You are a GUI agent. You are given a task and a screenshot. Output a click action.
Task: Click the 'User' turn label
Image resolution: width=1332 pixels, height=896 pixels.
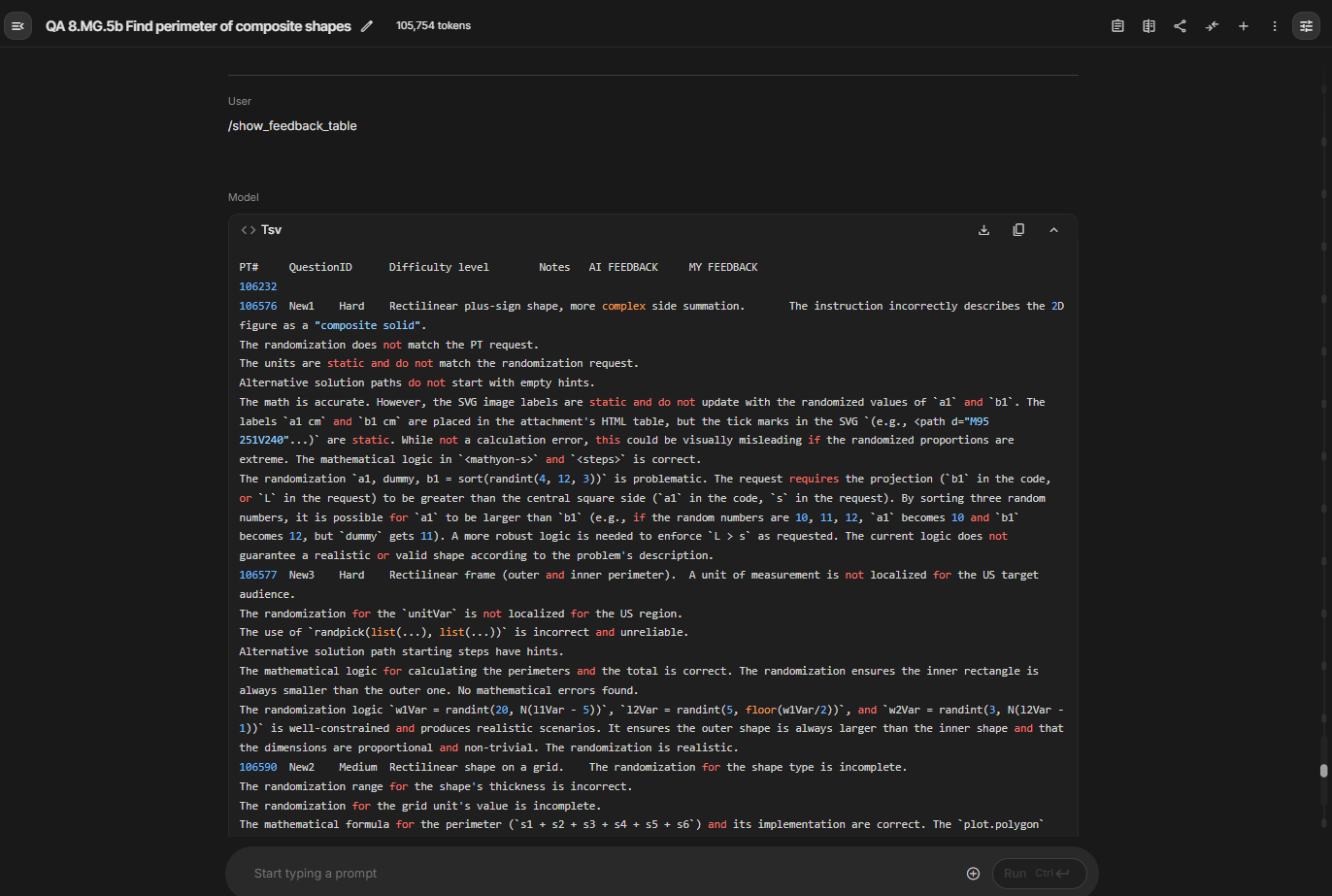click(x=240, y=101)
